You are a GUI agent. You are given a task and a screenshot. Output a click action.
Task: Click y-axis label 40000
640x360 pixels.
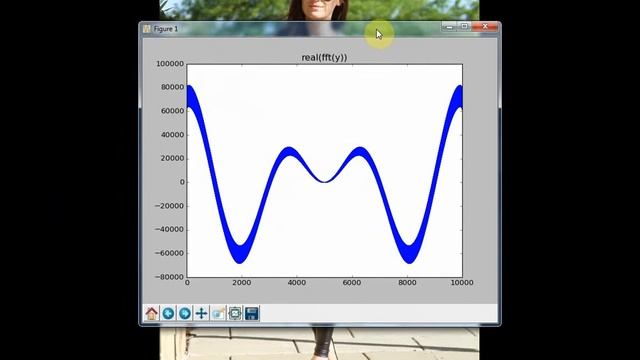tap(172, 135)
